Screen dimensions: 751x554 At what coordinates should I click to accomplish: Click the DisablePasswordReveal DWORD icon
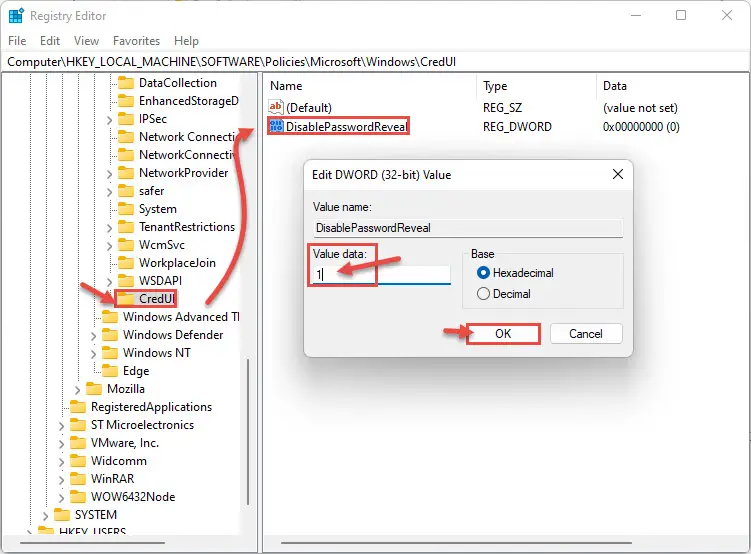pos(276,126)
